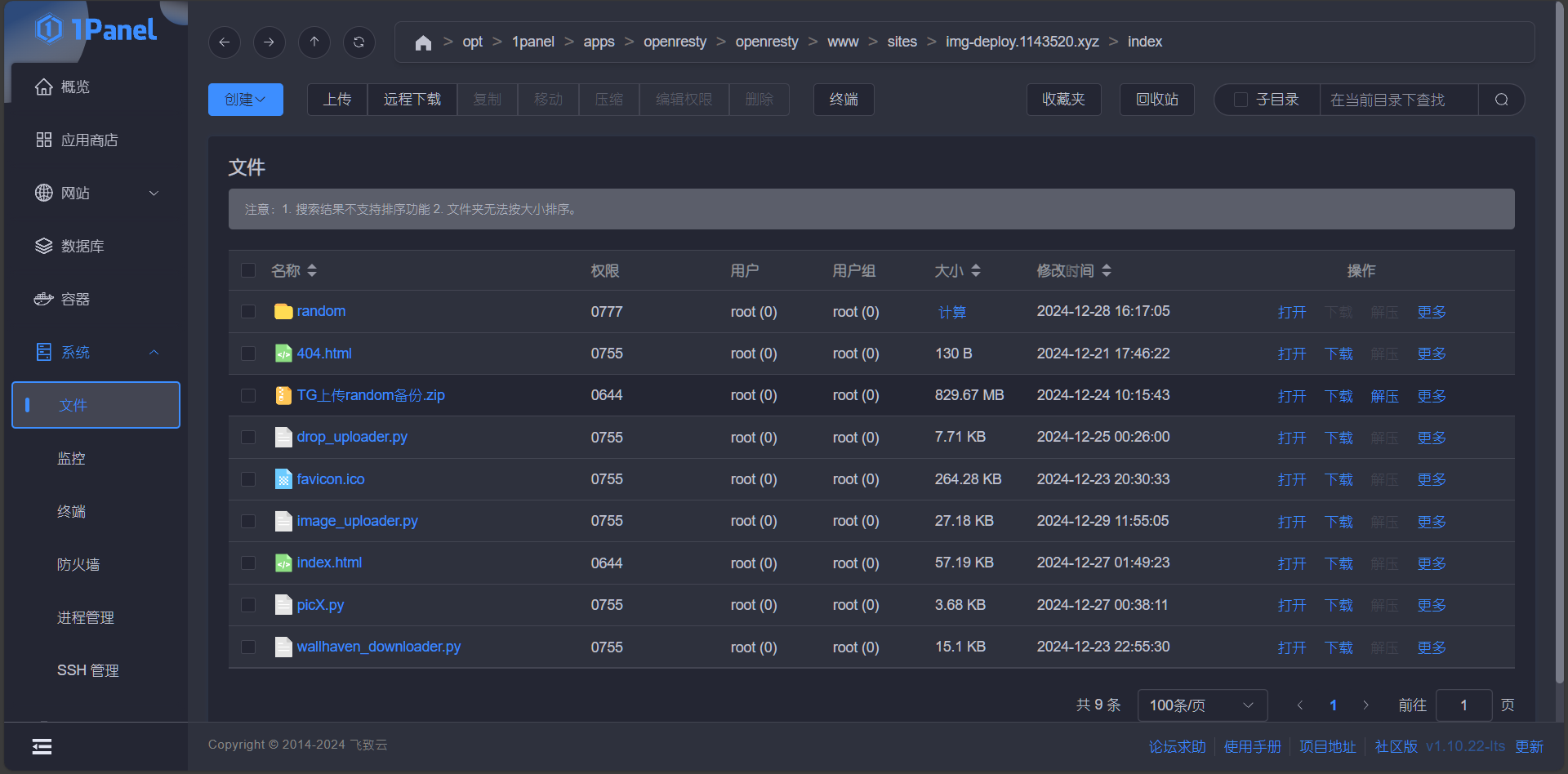Open 更多 menu for wallhaven_downloader.py

(x=1432, y=647)
